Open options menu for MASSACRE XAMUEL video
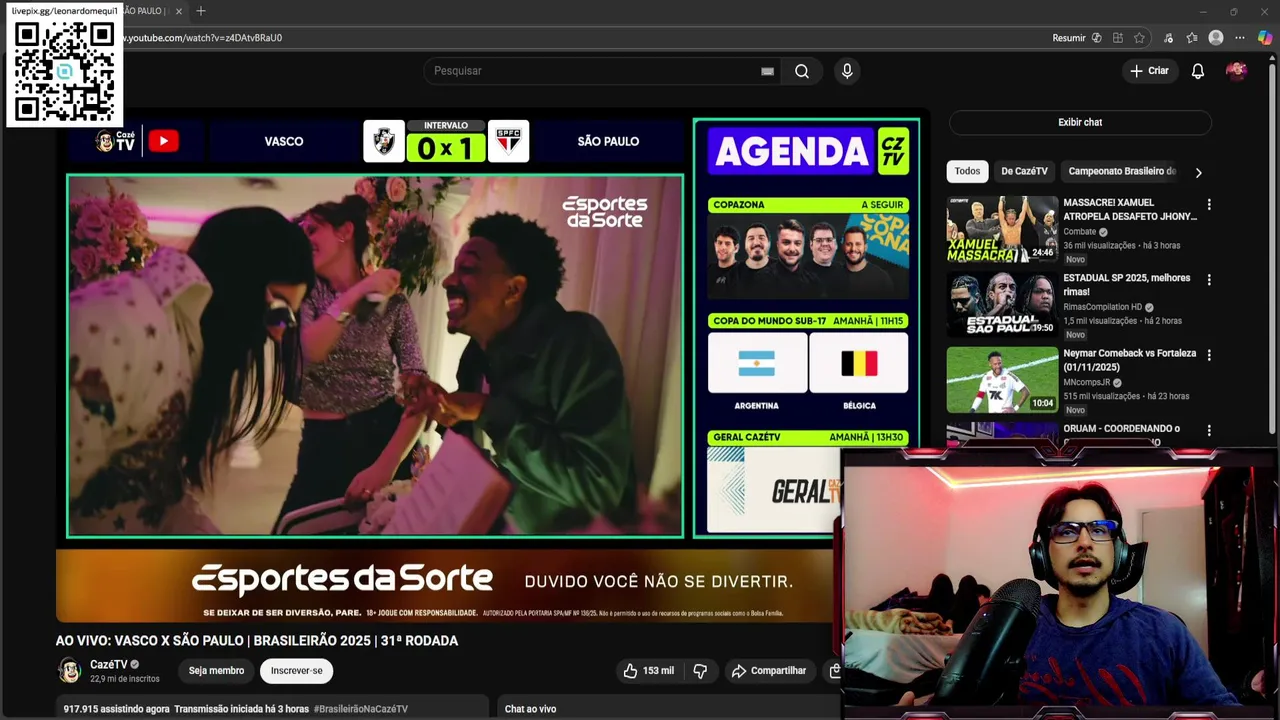The width and height of the screenshot is (1280, 720). tap(1208, 204)
